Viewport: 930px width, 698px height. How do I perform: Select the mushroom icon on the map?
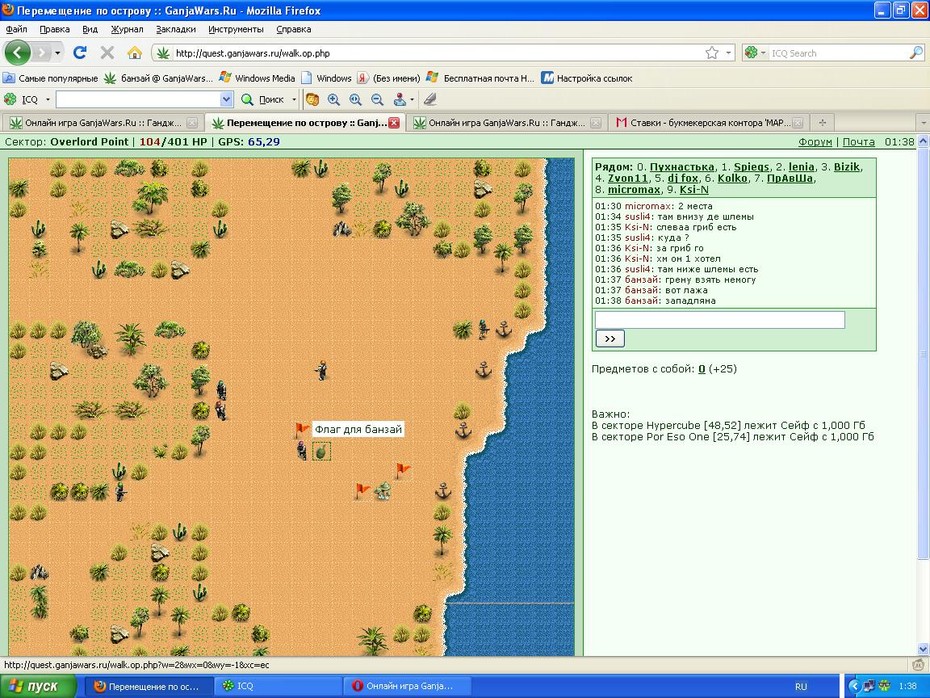(x=383, y=490)
